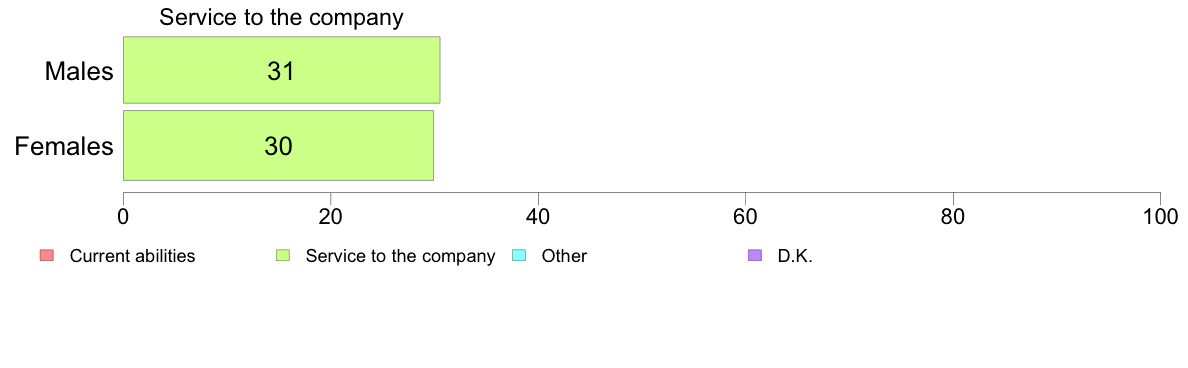Select the purple D.K. legend swatch

click(755, 256)
